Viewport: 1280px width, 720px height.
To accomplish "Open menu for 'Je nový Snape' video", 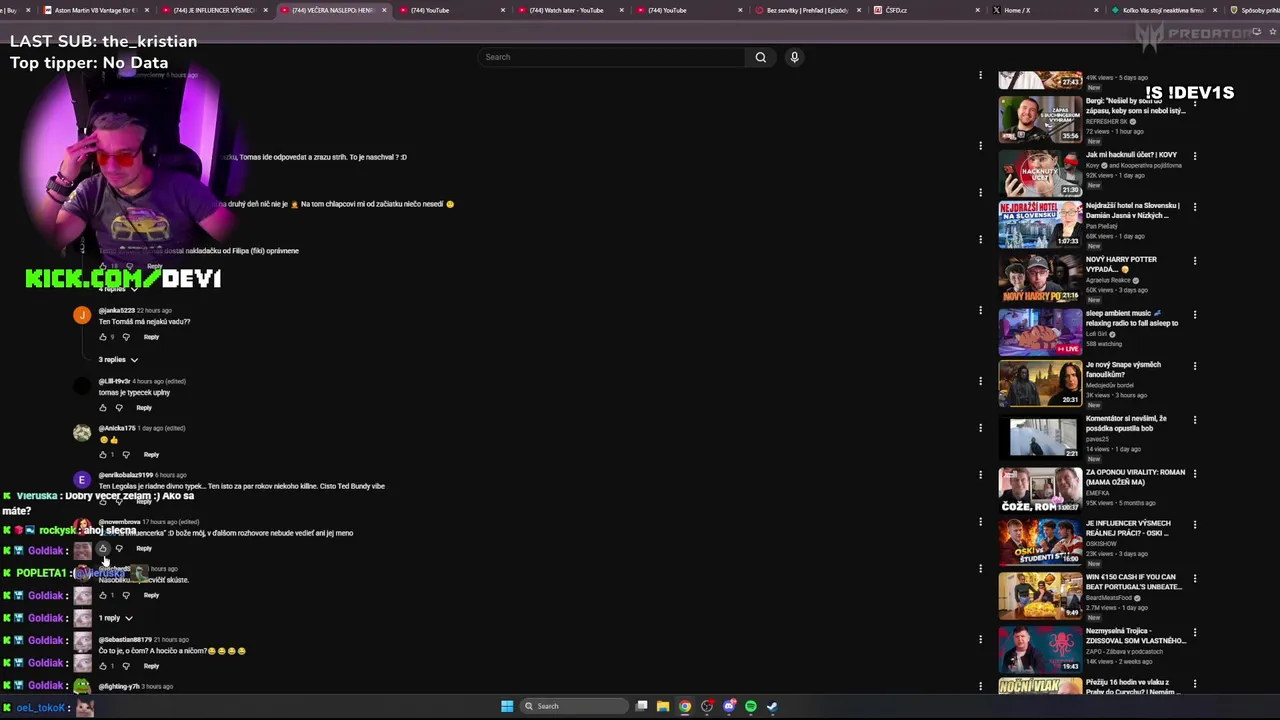I will [x=1194, y=366].
